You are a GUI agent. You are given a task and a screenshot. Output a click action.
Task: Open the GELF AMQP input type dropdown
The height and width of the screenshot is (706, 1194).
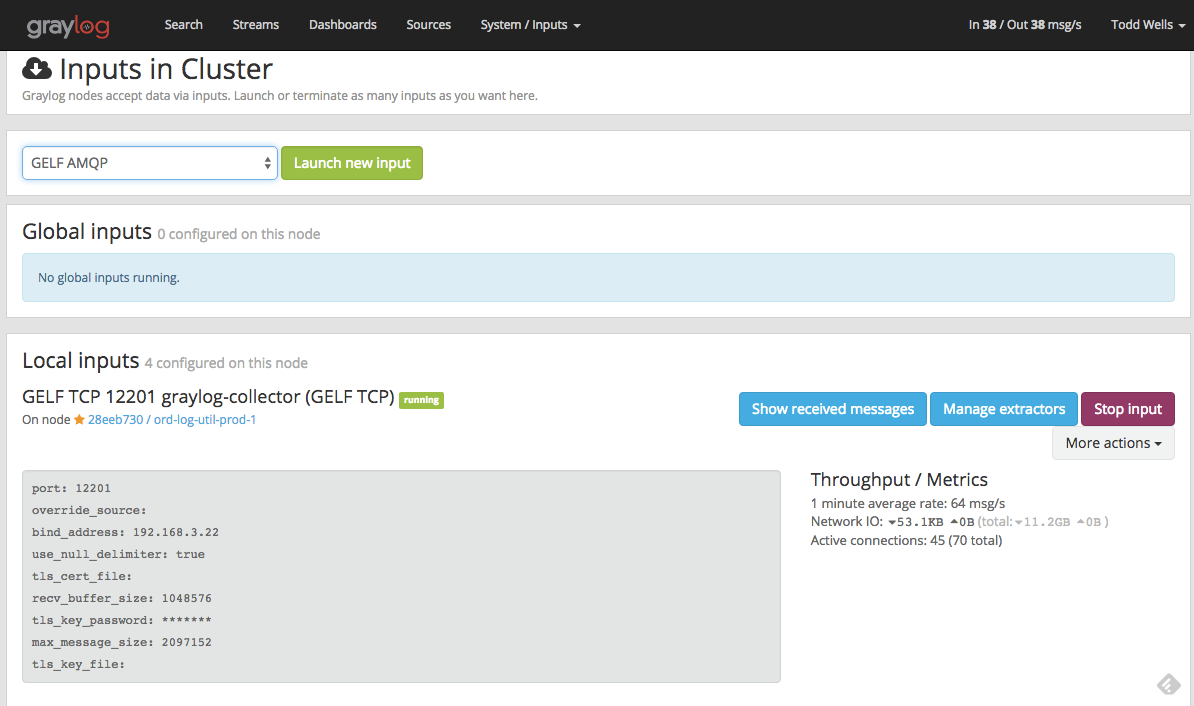pos(150,163)
